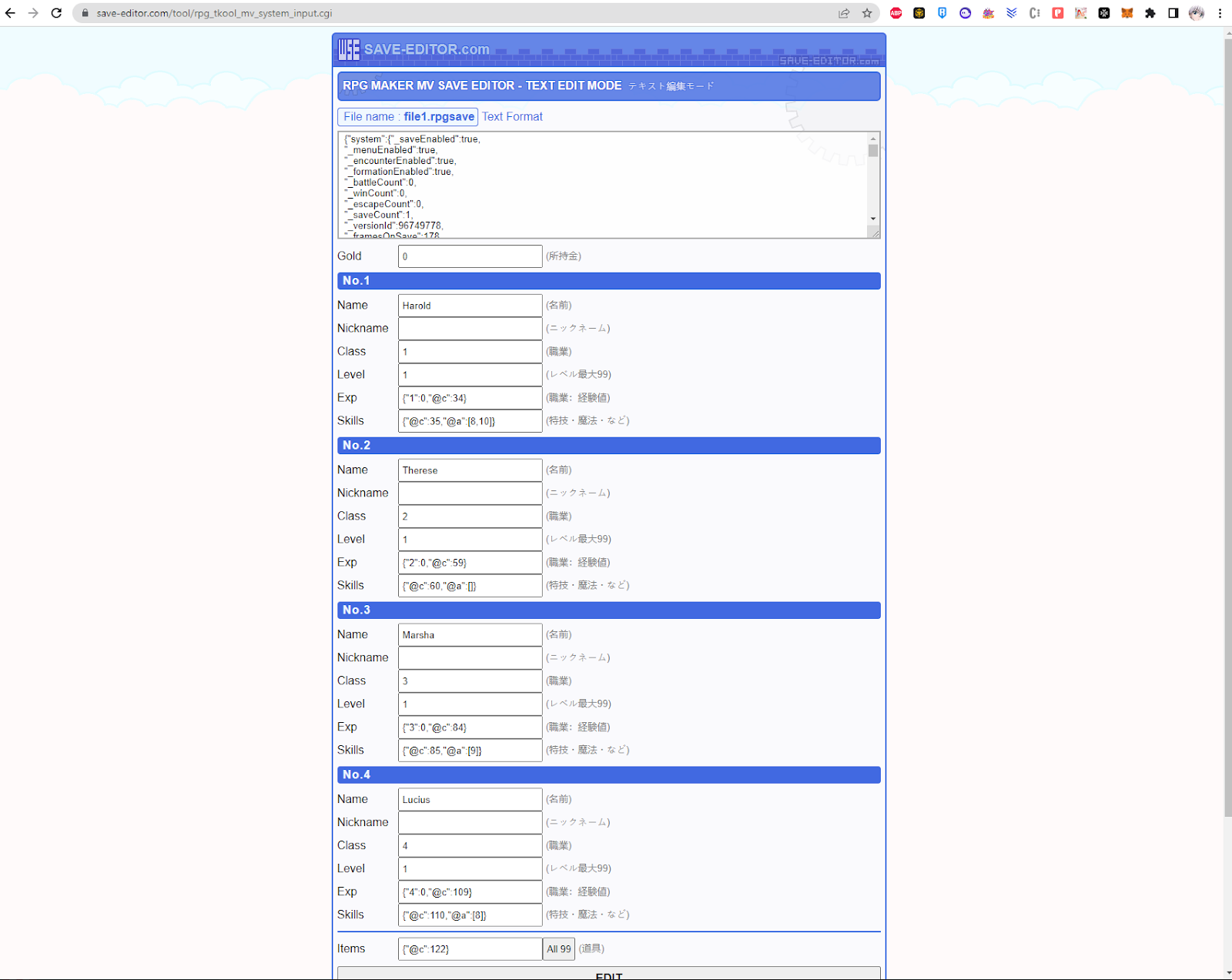The image size is (1232, 980).
Task: Click No.4 Level input field
Action: [x=470, y=869]
